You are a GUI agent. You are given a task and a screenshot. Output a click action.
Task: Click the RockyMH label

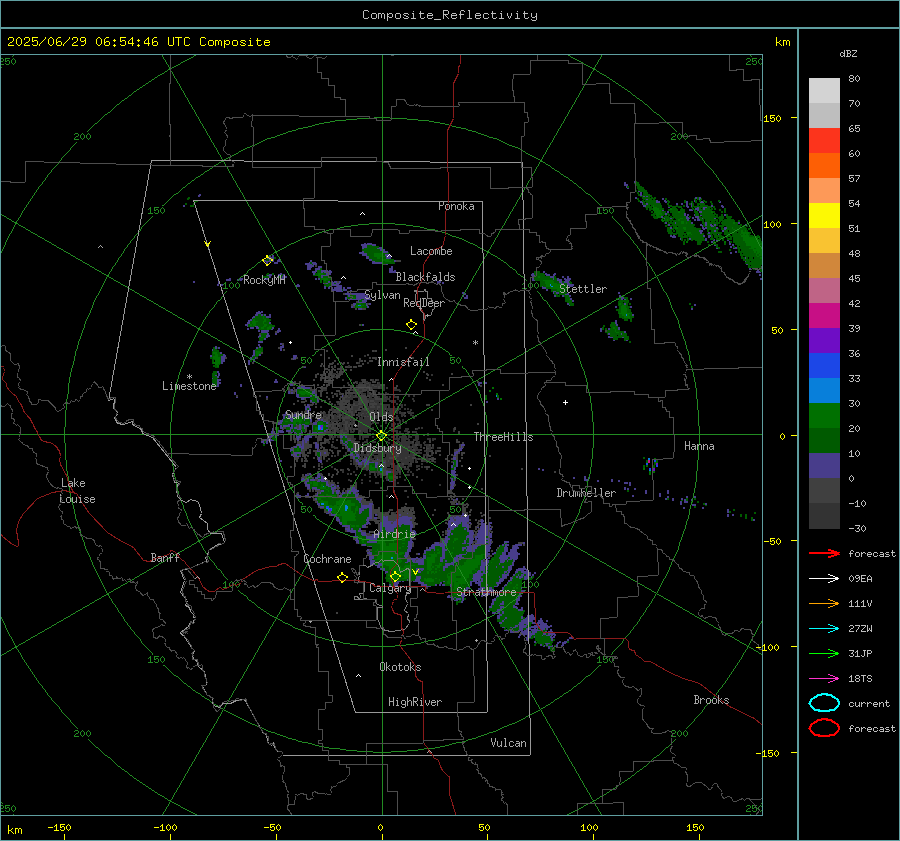264,280
